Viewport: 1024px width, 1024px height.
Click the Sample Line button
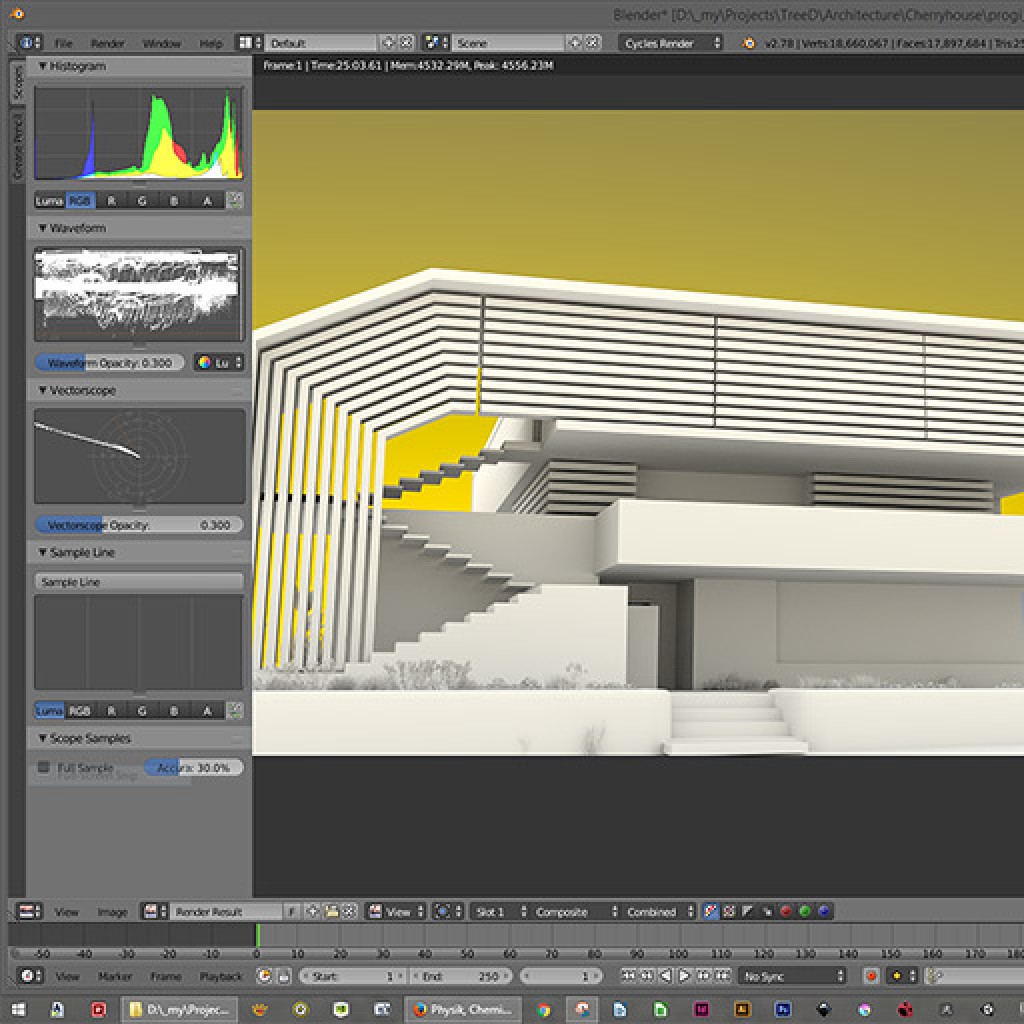pos(139,582)
